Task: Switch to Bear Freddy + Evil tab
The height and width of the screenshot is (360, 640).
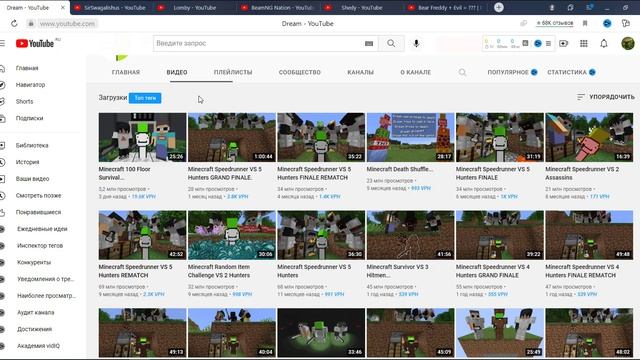Action: 445,7
